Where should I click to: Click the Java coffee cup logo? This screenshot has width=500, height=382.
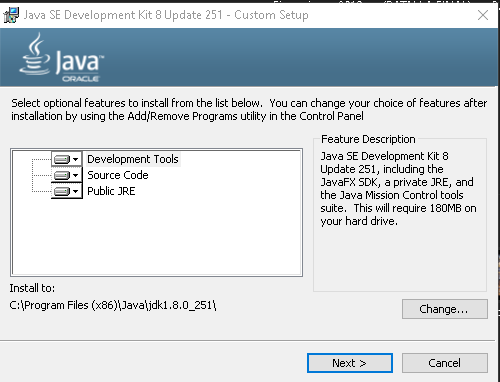pos(35,54)
